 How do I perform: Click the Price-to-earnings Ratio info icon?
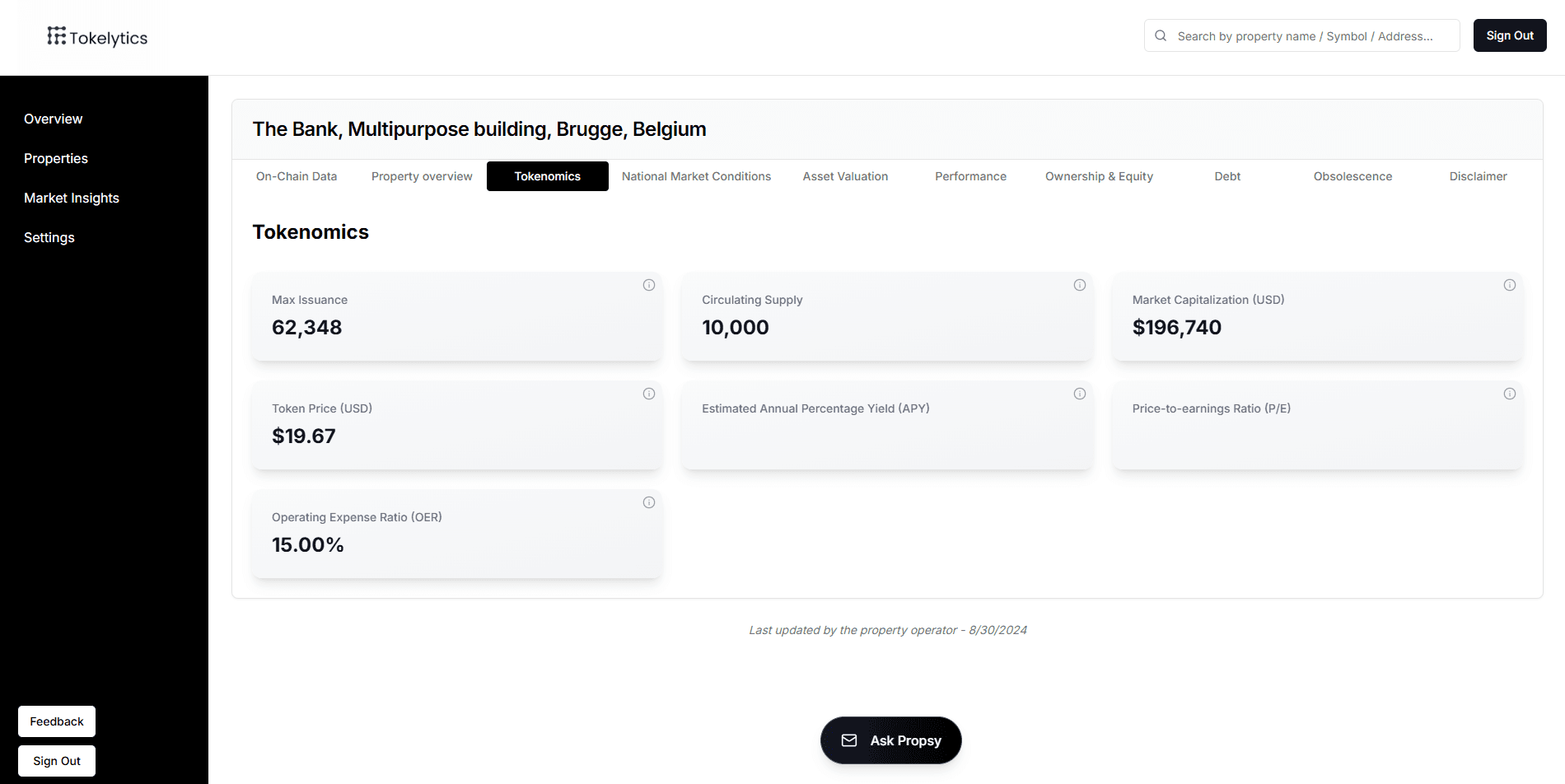click(x=1509, y=394)
